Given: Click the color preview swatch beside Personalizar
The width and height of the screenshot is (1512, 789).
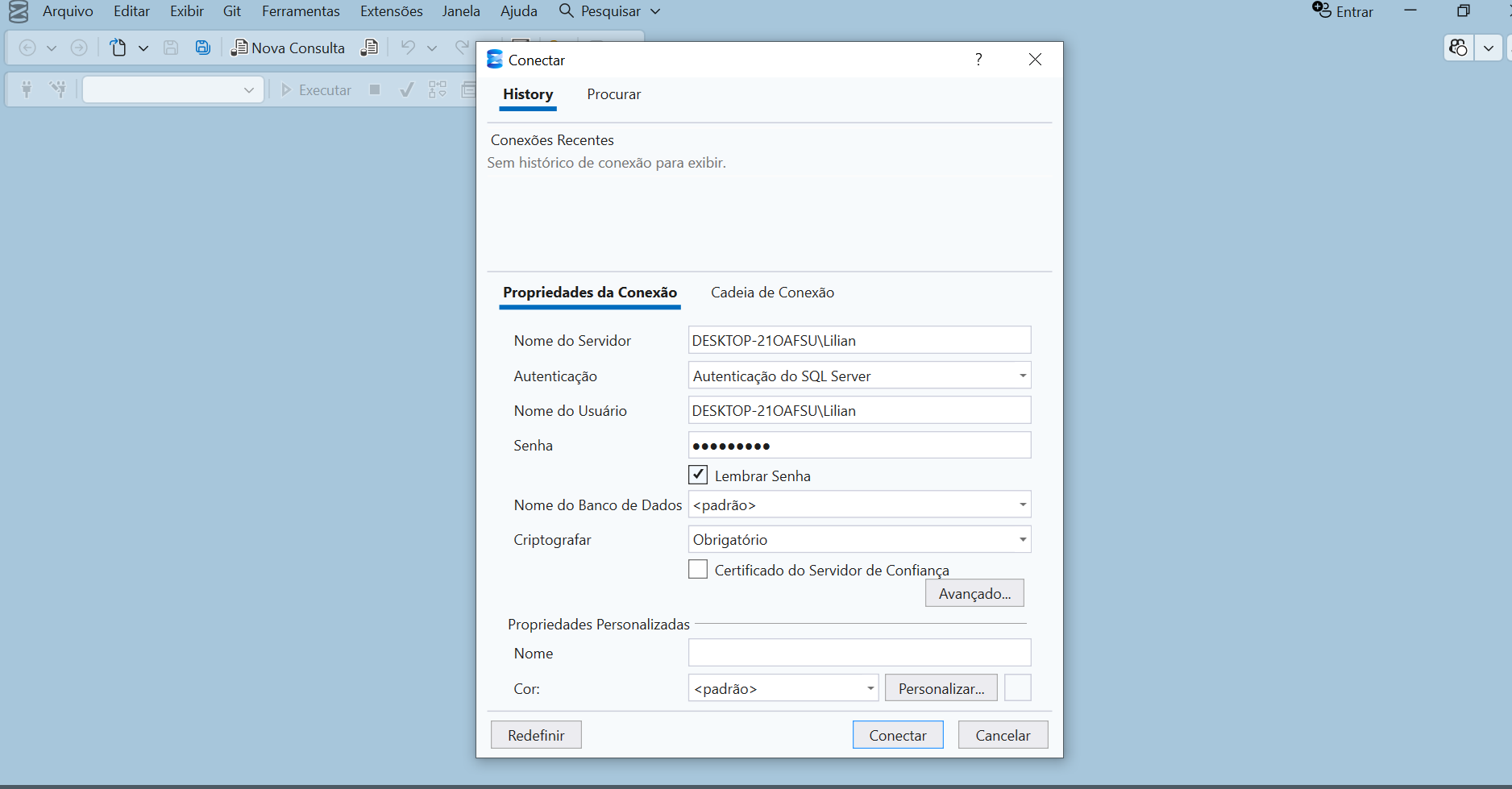Looking at the screenshot, I should (1018, 688).
